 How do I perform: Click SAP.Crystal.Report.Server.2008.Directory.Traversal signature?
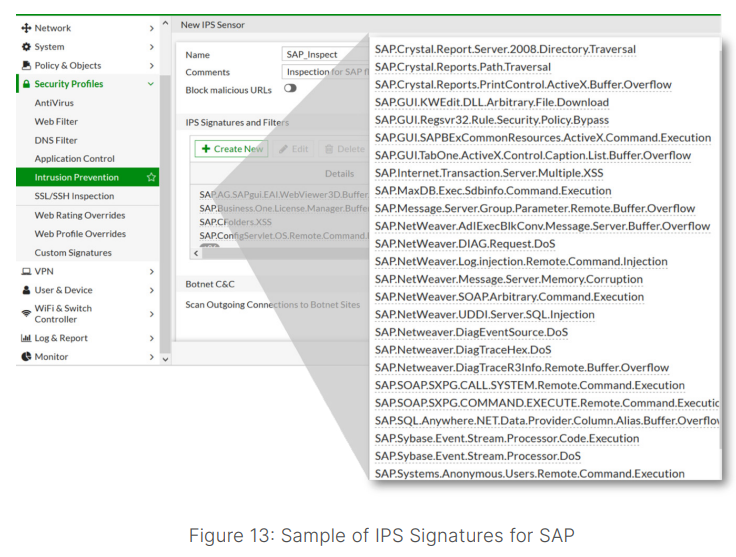(505, 49)
